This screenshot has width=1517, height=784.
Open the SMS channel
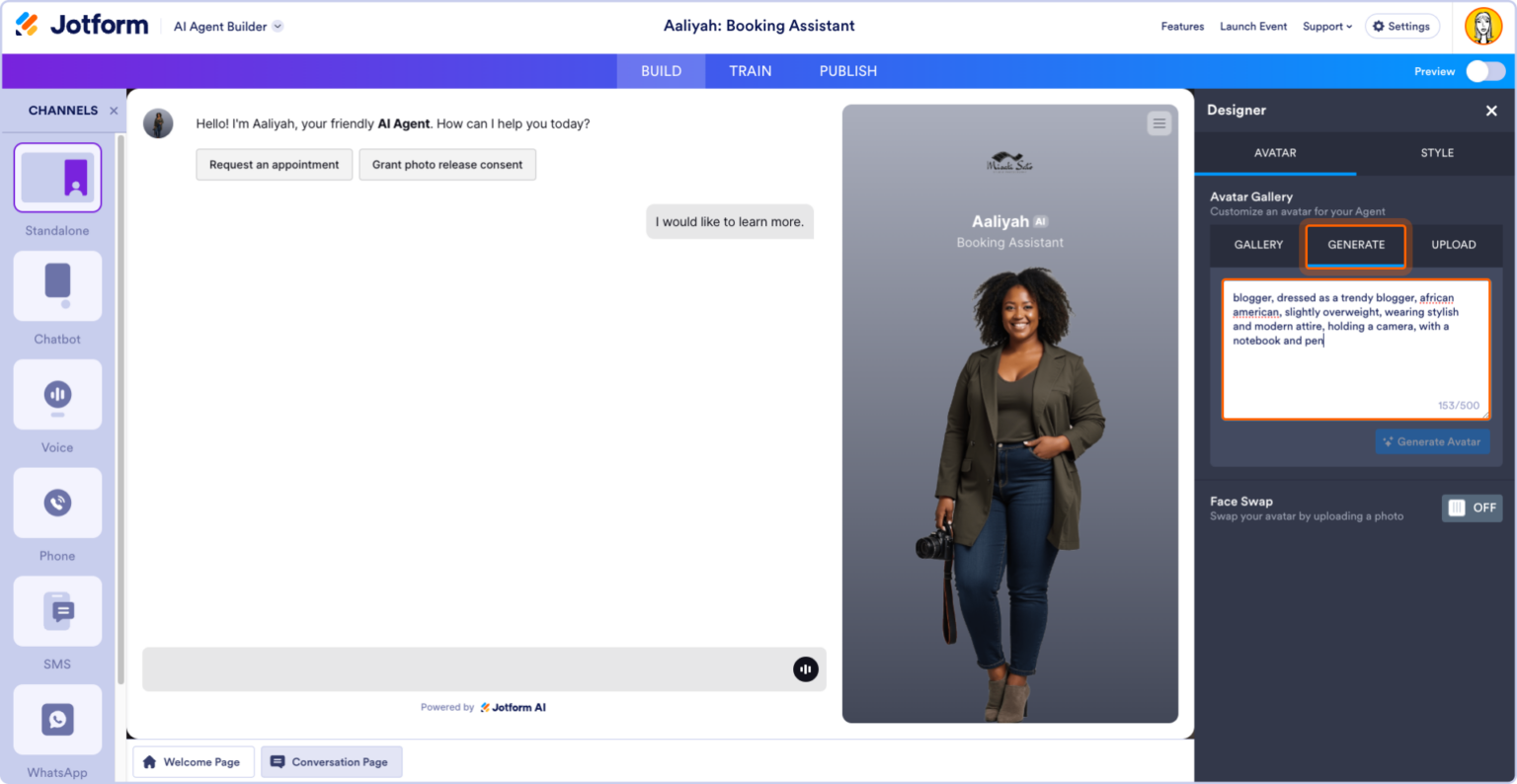pyautogui.click(x=56, y=610)
